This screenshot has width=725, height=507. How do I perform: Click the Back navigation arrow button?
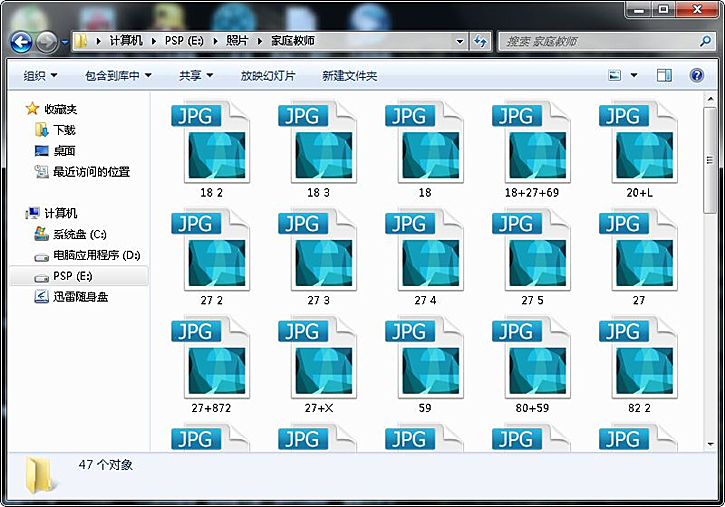point(21,42)
